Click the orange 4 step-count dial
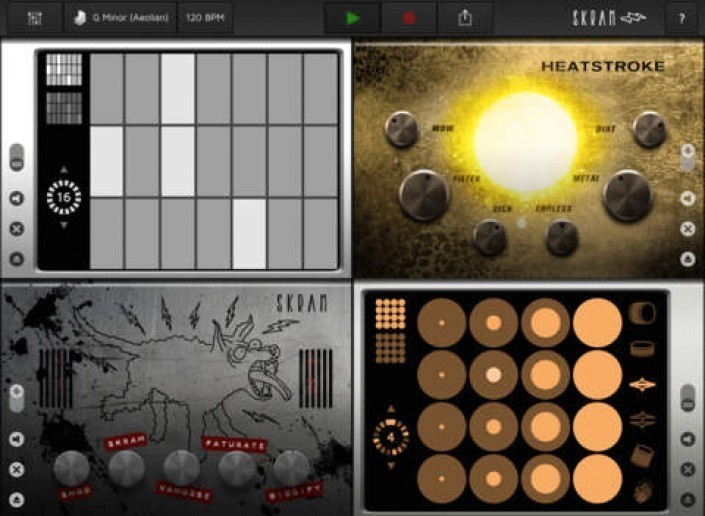This screenshot has height=516, width=705. (391, 436)
